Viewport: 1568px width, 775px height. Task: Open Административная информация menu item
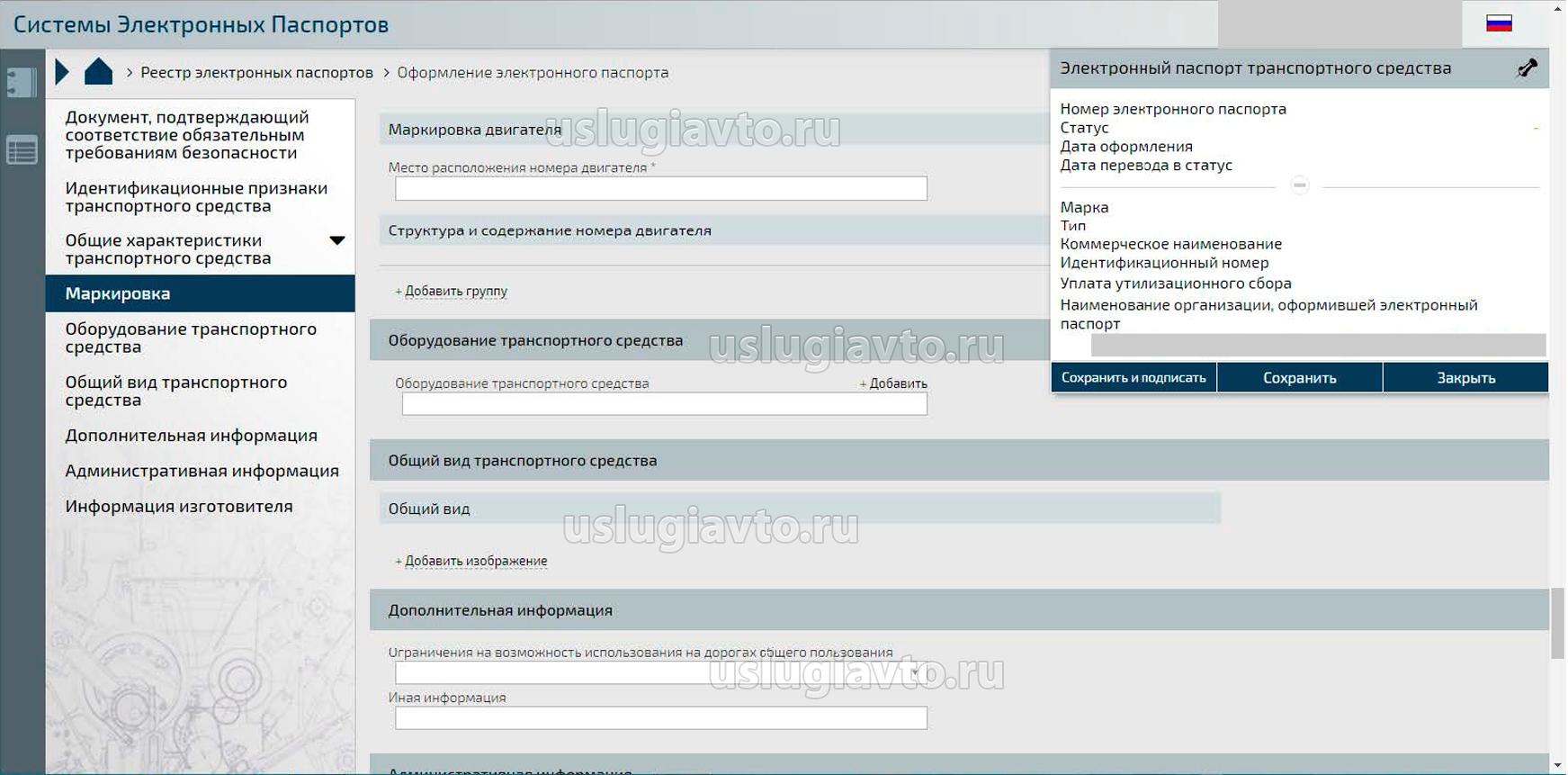(202, 471)
